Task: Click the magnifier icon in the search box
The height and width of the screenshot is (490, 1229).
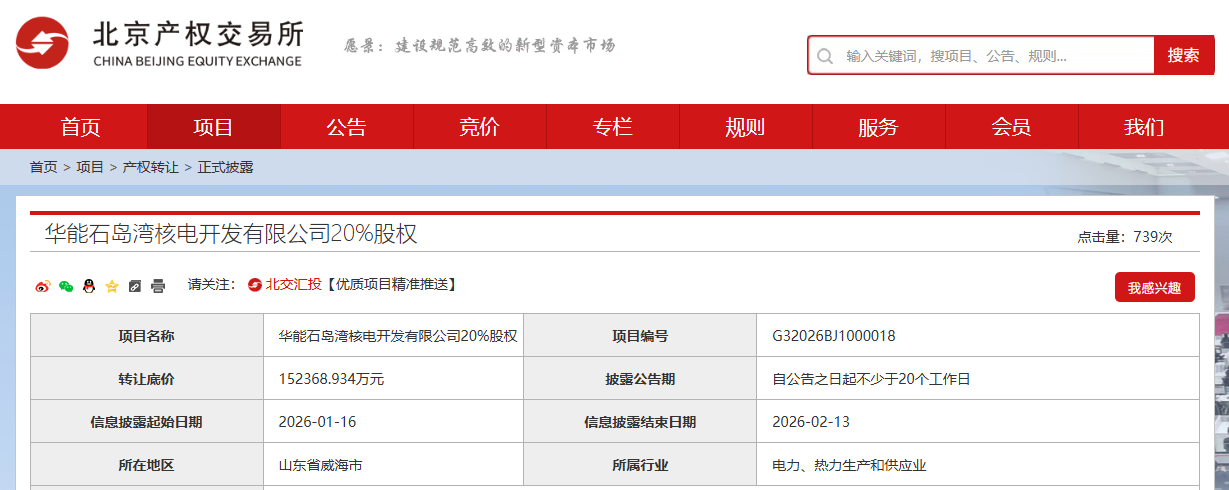Action: pos(825,56)
